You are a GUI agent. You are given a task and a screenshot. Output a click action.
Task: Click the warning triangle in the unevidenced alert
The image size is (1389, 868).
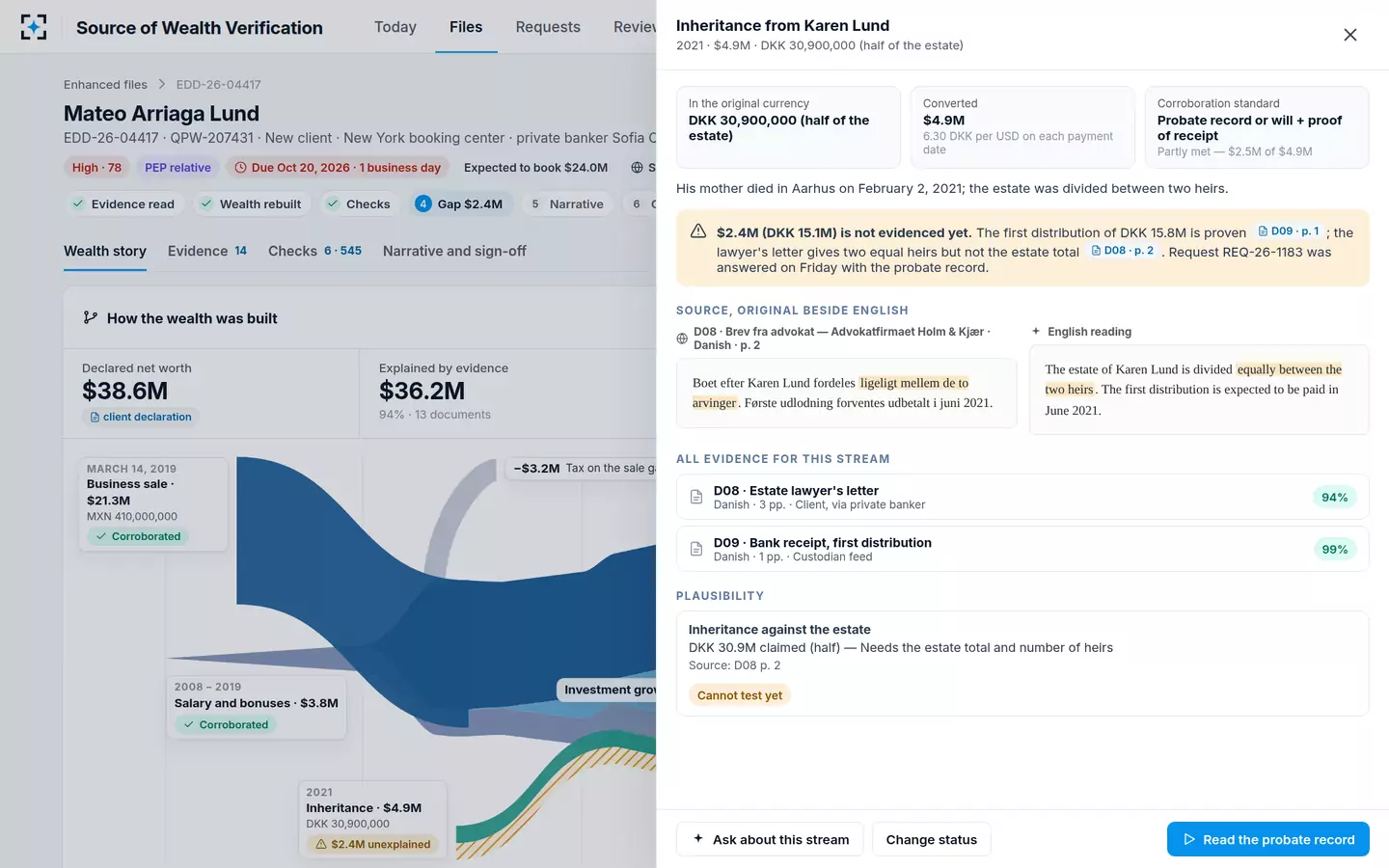[698, 231]
